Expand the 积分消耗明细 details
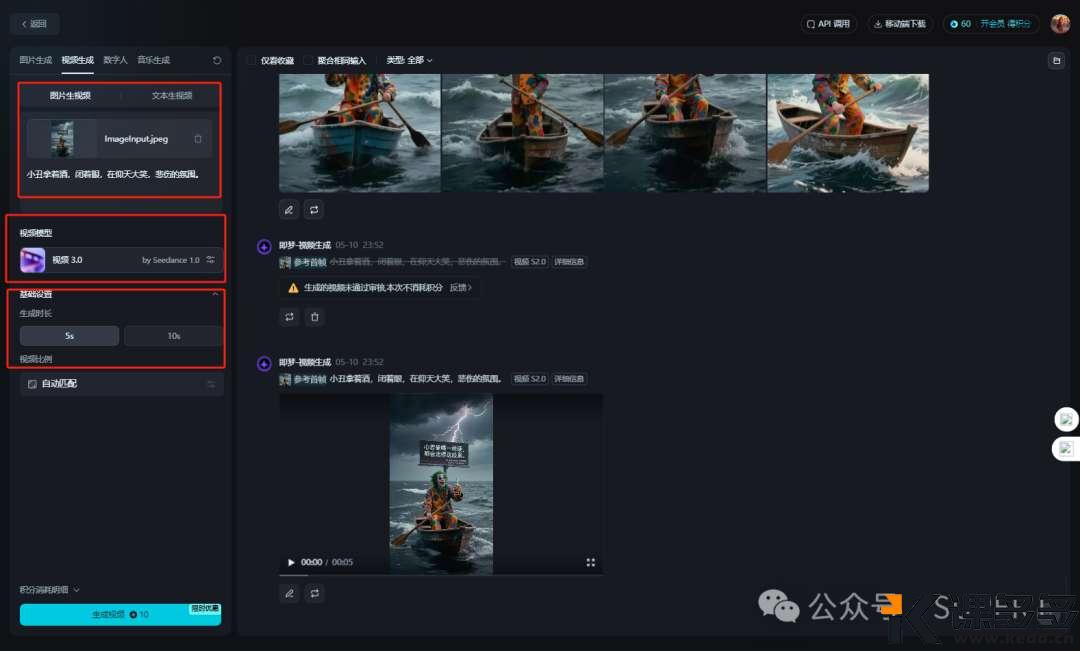Viewport: 1080px width, 651px height. click(x=49, y=590)
